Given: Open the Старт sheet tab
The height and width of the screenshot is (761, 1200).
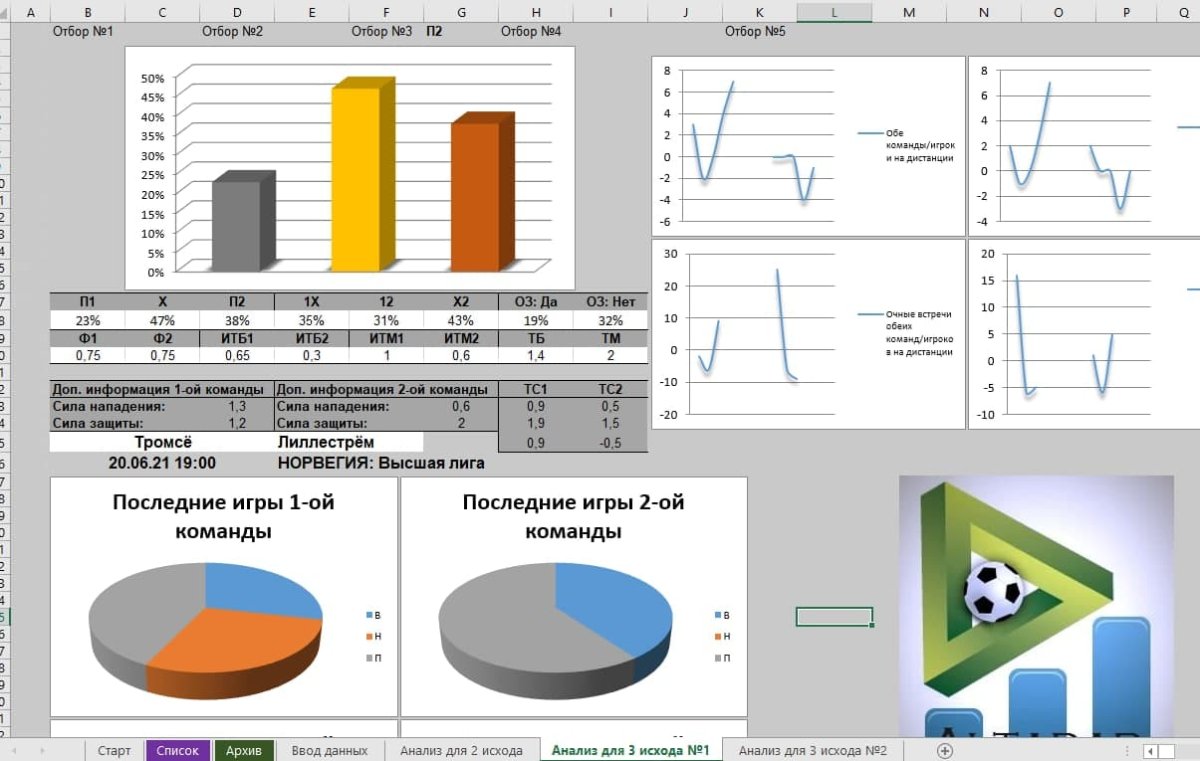Looking at the screenshot, I should 114,750.
